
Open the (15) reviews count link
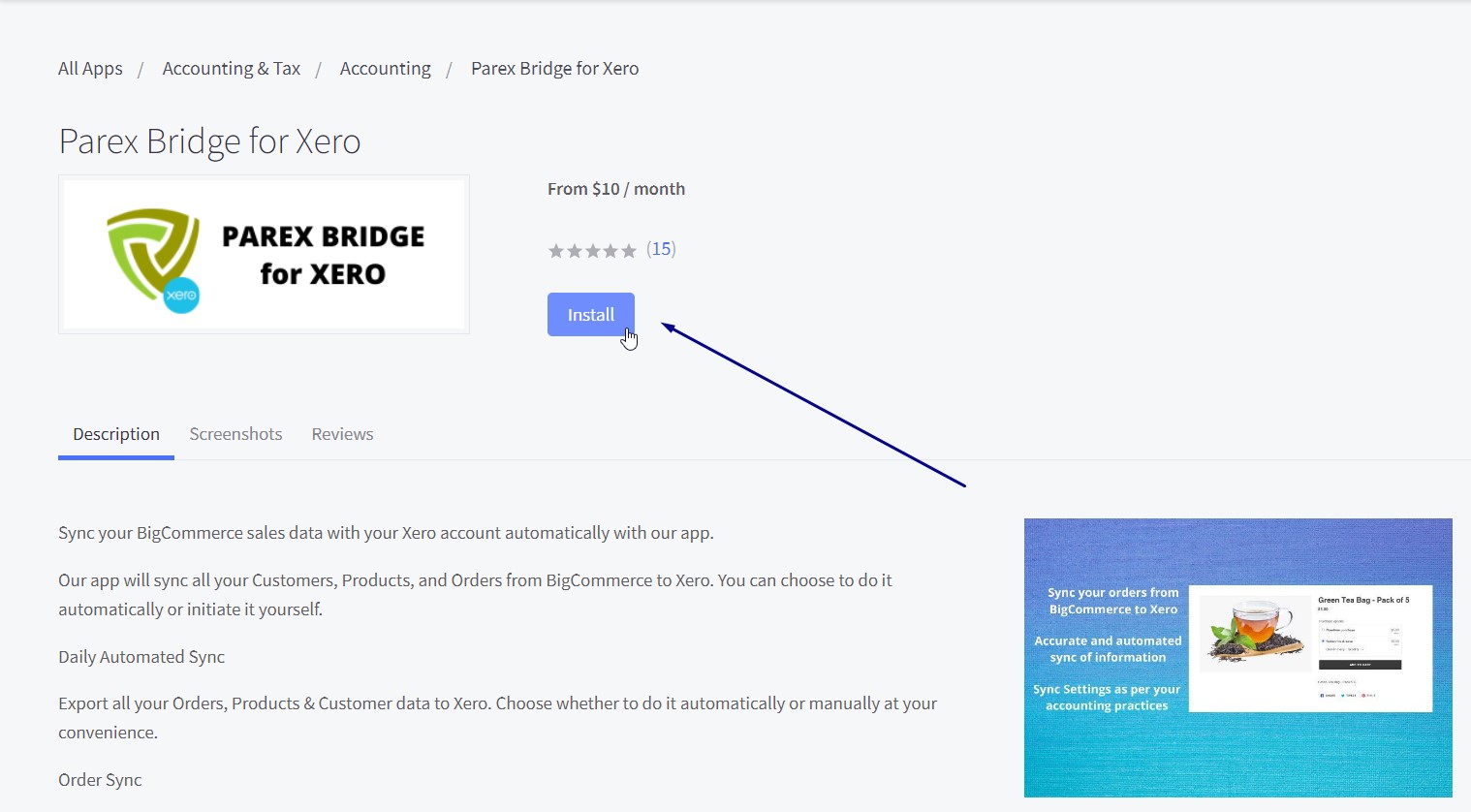pos(661,249)
